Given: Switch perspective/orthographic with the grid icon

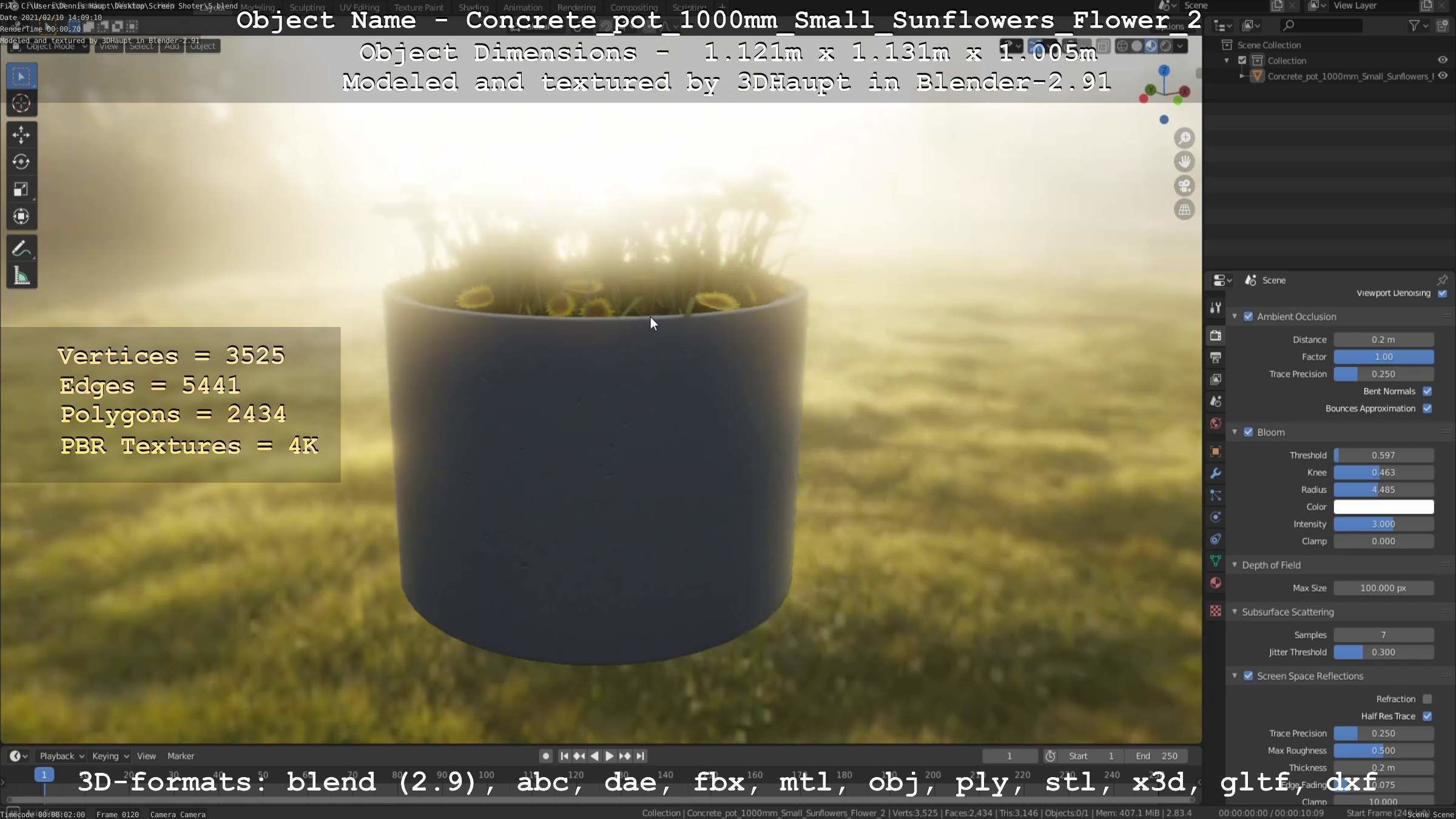Looking at the screenshot, I should coord(1184,210).
